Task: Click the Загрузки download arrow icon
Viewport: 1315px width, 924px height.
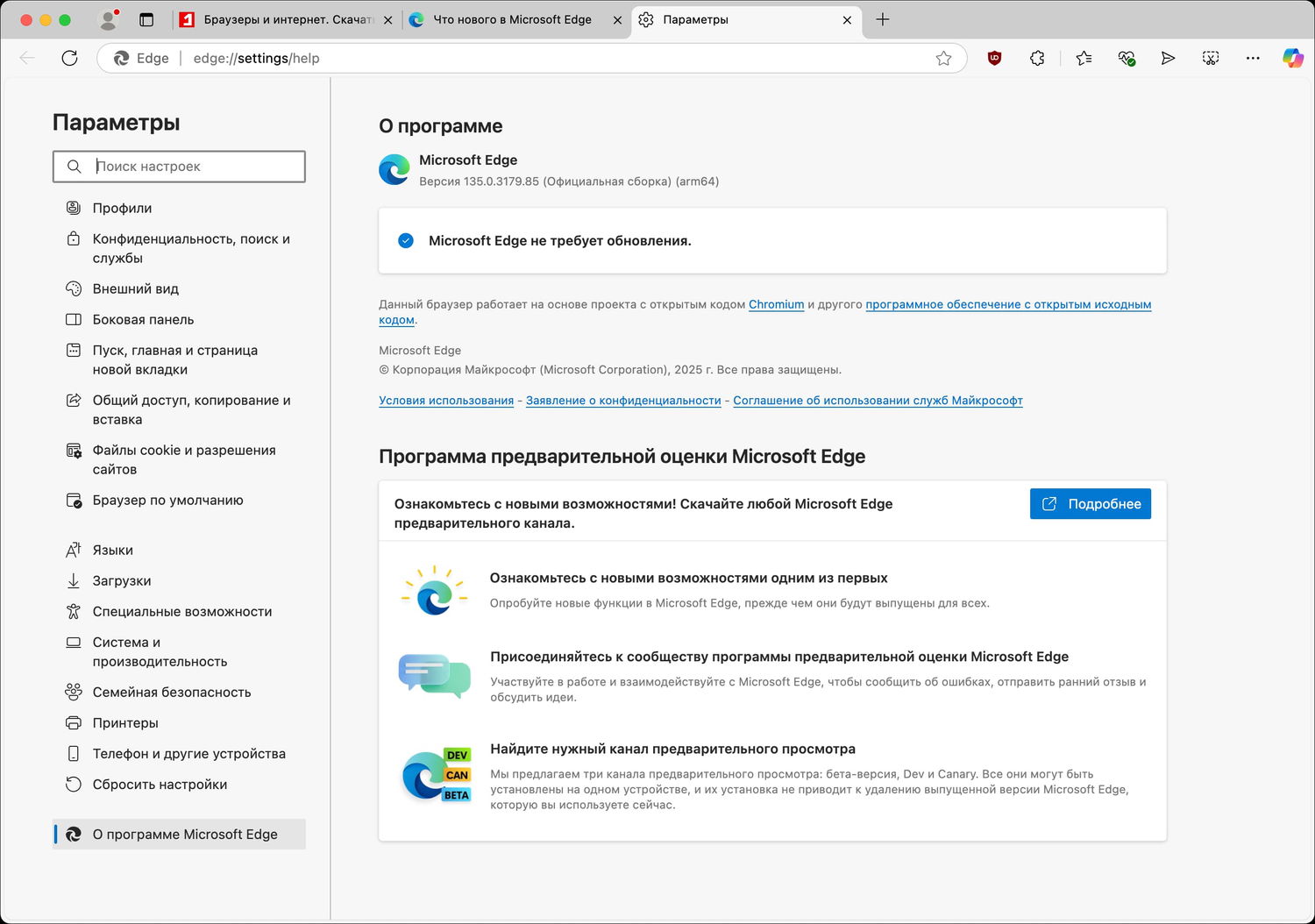Action: coord(74,581)
